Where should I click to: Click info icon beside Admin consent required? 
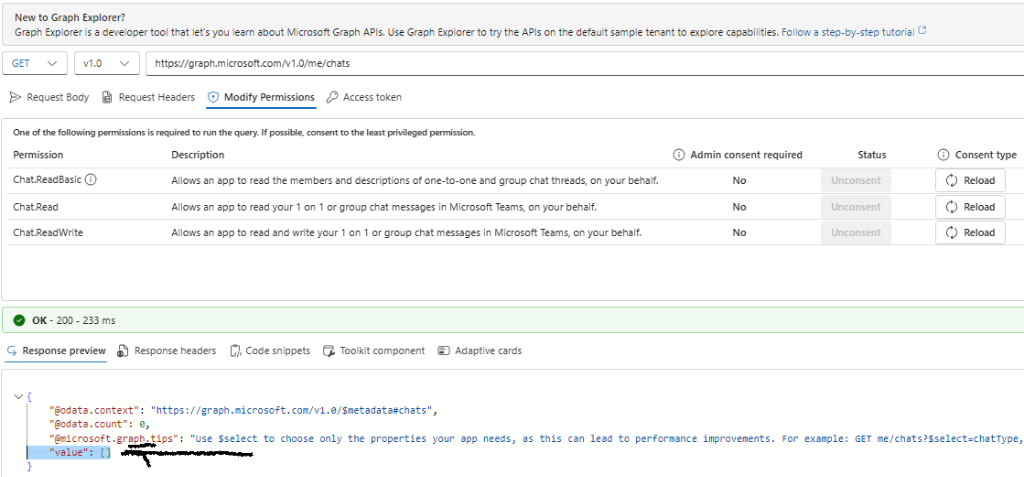(x=679, y=155)
